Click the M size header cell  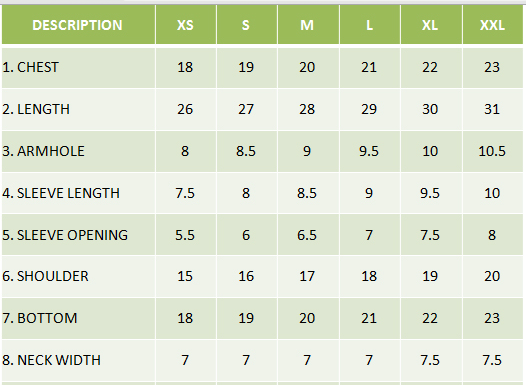pyautogui.click(x=308, y=25)
